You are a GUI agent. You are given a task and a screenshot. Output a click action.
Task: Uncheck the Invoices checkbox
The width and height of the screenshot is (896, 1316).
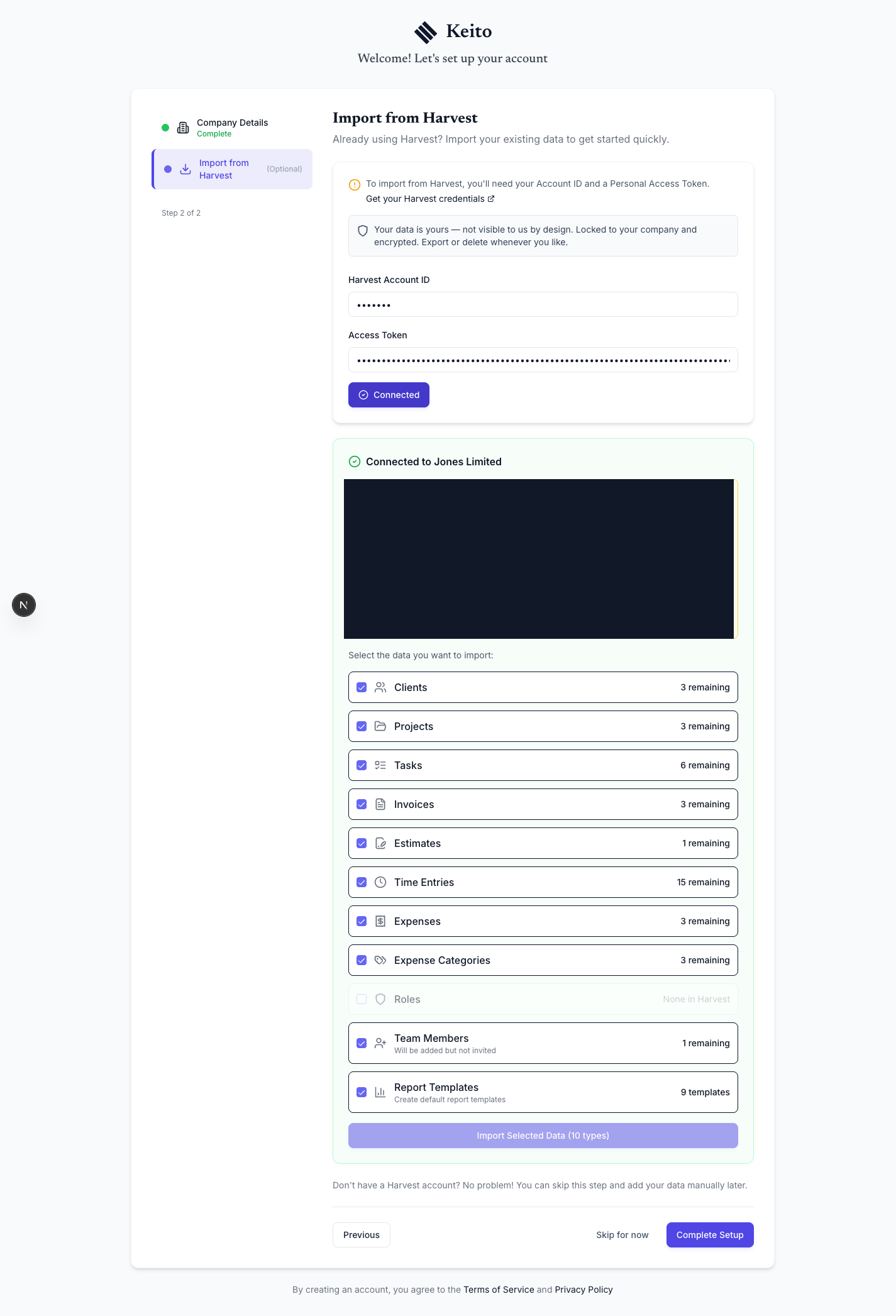pyautogui.click(x=362, y=804)
